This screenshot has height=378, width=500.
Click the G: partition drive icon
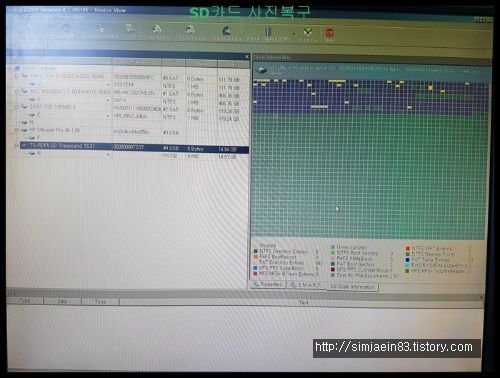point(32,153)
